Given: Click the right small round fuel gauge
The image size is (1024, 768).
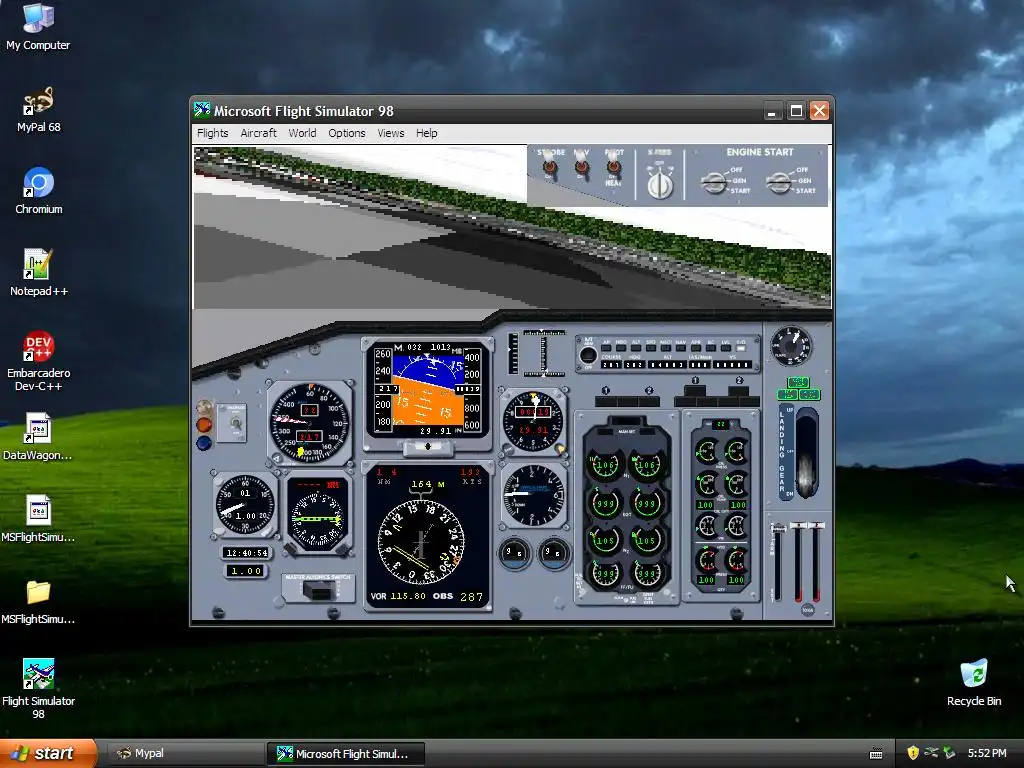Looking at the screenshot, I should pyautogui.click(x=554, y=552).
